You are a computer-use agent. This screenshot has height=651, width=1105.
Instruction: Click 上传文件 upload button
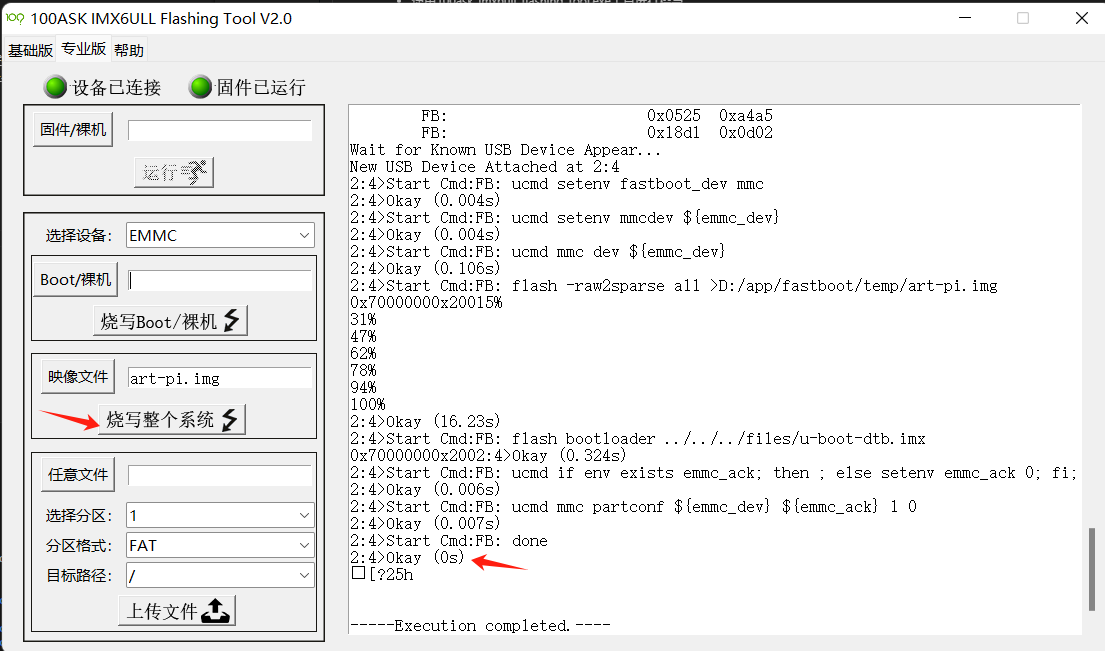[177, 611]
